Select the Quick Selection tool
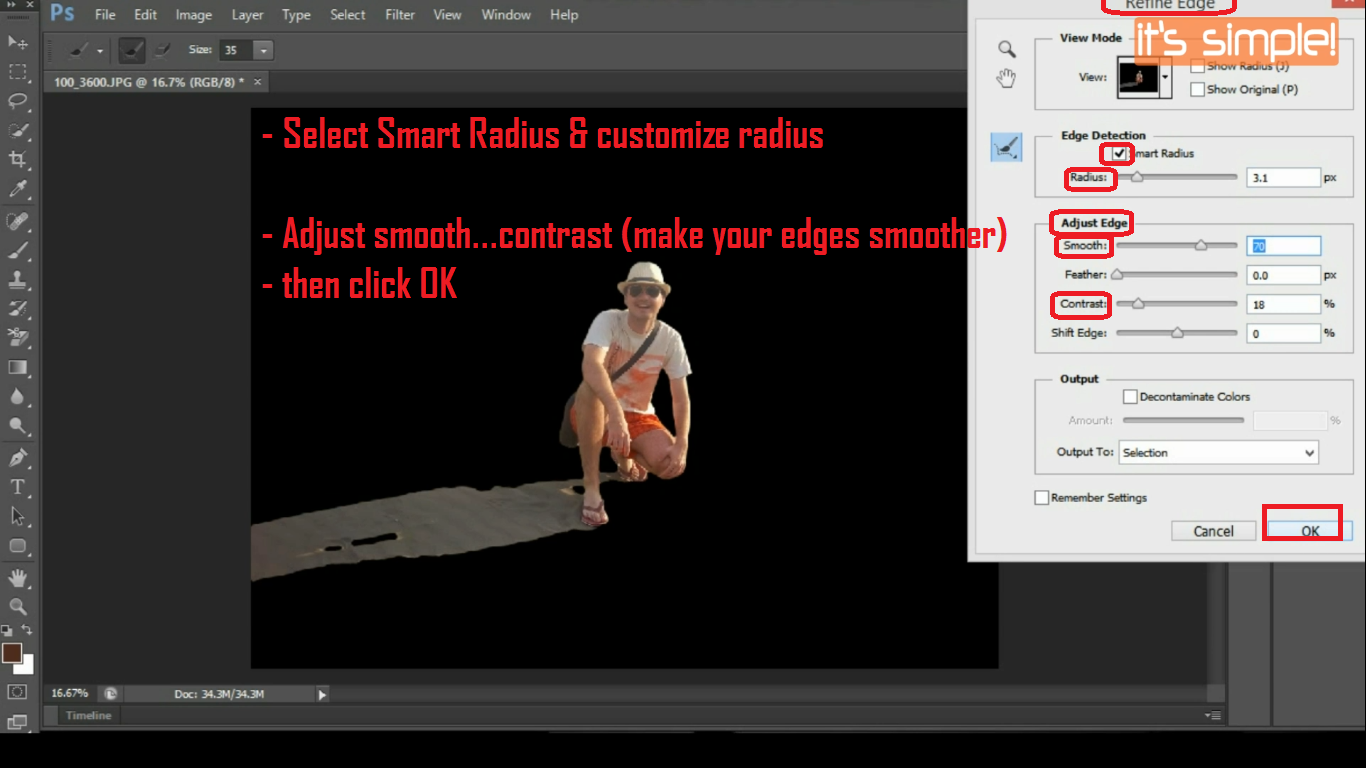The width and height of the screenshot is (1366, 768). tap(18, 131)
